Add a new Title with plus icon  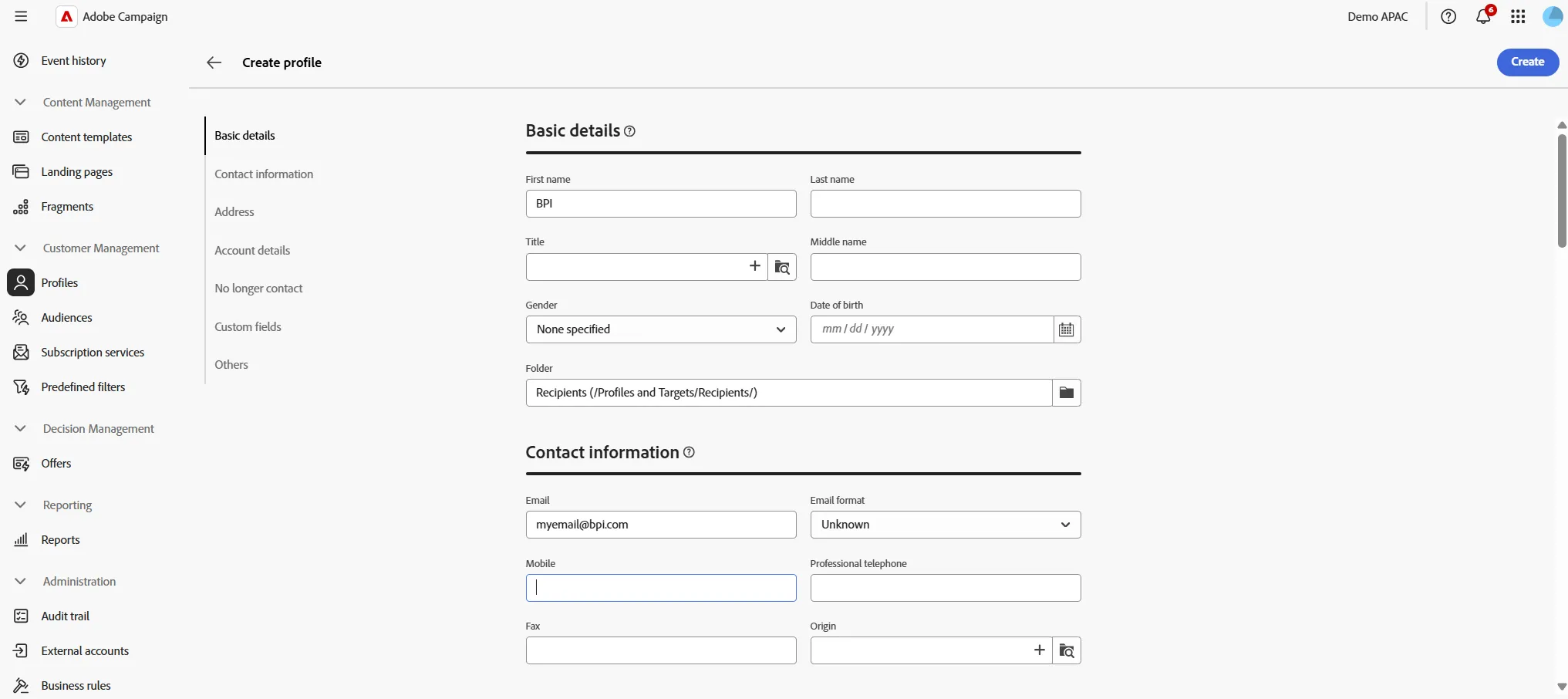coord(754,266)
